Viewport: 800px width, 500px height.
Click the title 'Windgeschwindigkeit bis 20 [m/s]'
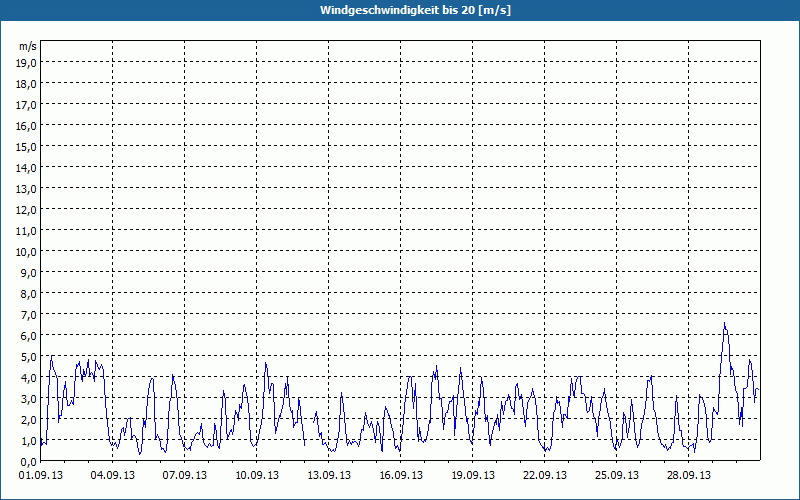415,10
